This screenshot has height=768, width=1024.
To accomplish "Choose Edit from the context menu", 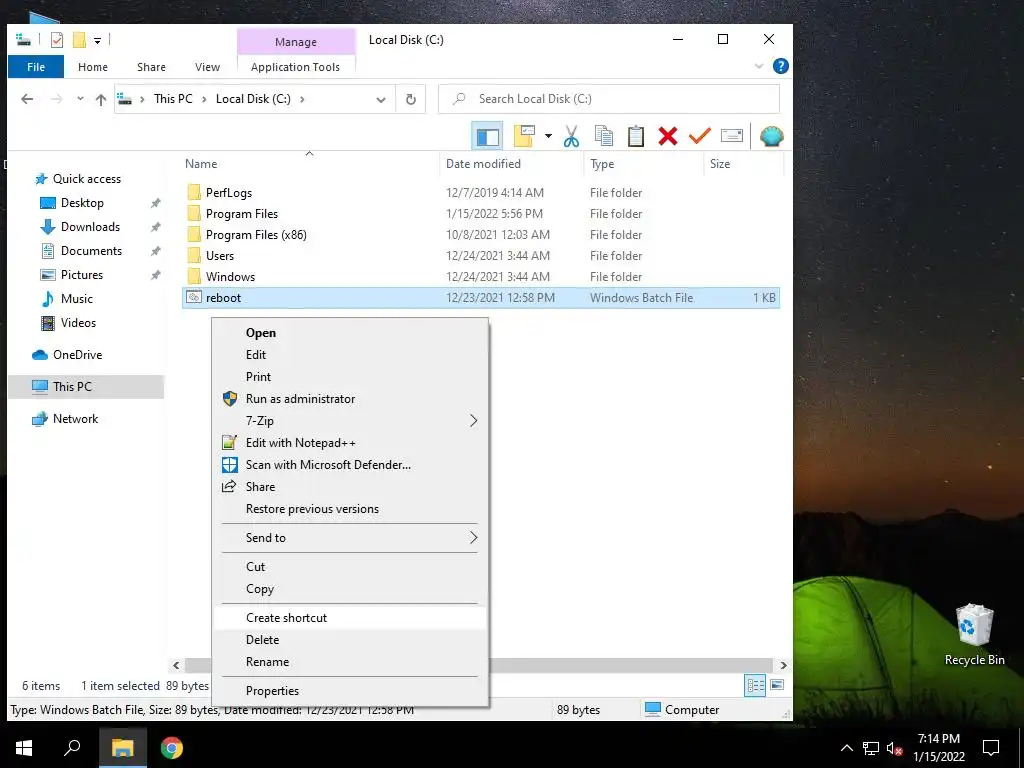I will 349,355.
